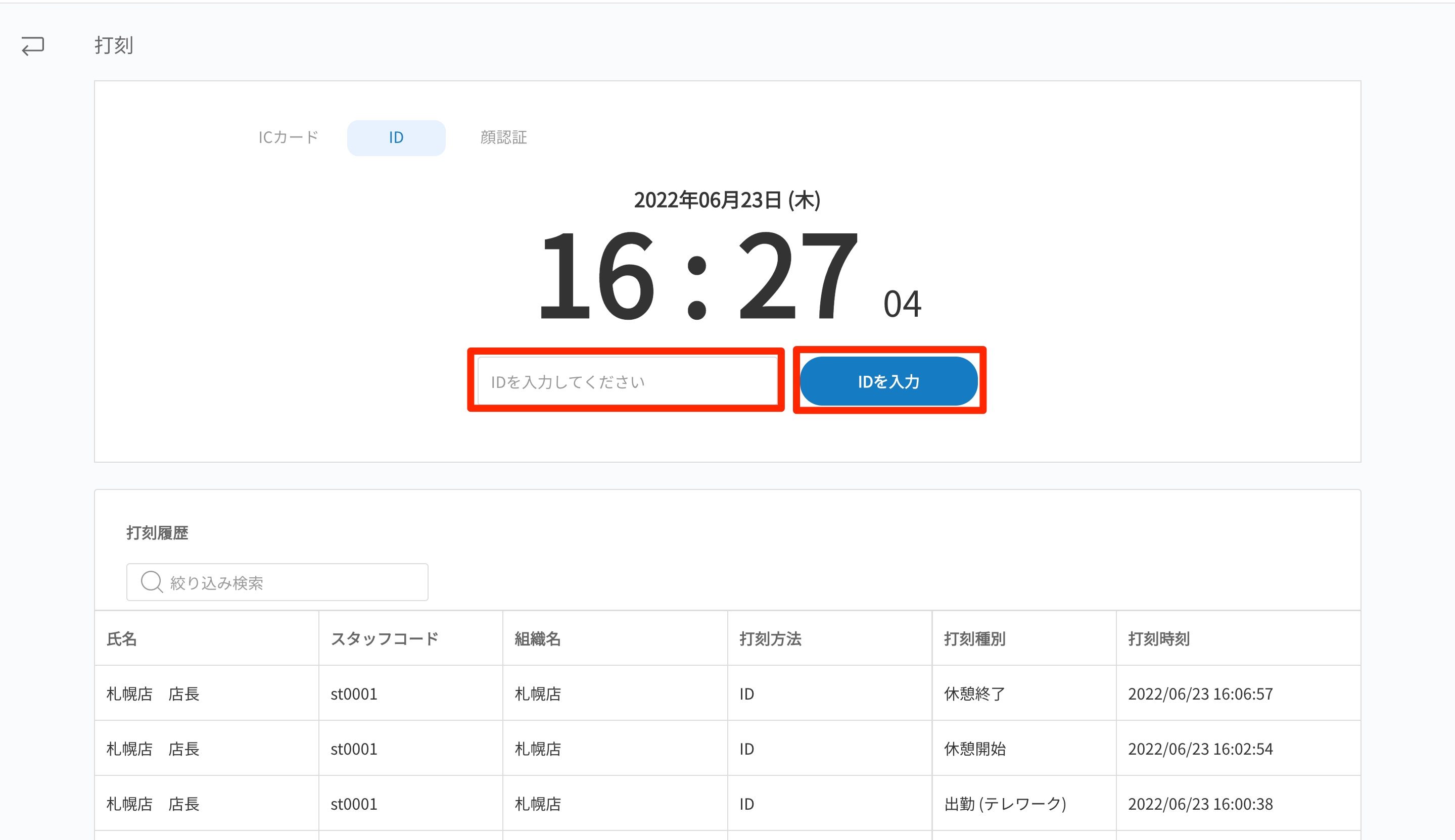
Task: Click the 組織名 column header
Action: click(x=537, y=638)
